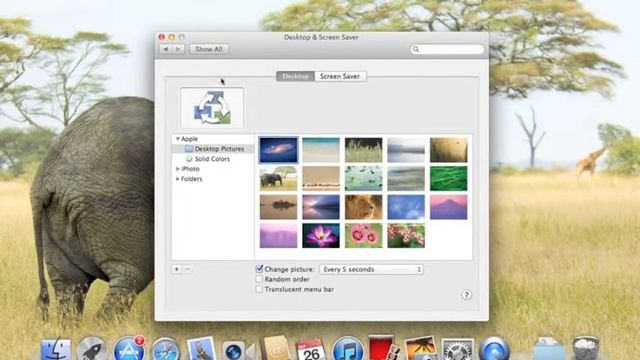This screenshot has width=640, height=360.
Task: Enable the Random order checkbox
Action: (259, 279)
